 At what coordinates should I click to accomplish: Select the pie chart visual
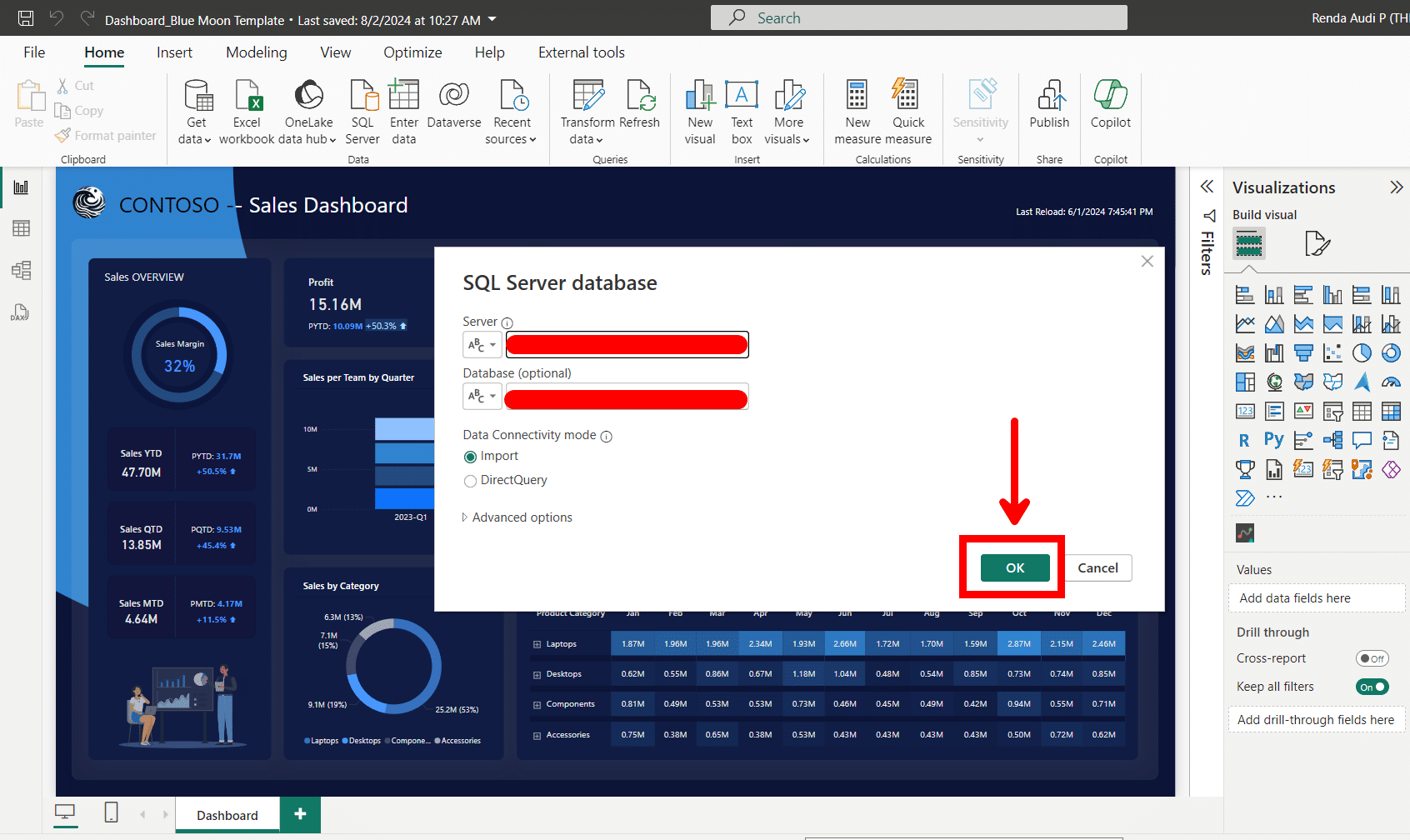[1362, 352]
